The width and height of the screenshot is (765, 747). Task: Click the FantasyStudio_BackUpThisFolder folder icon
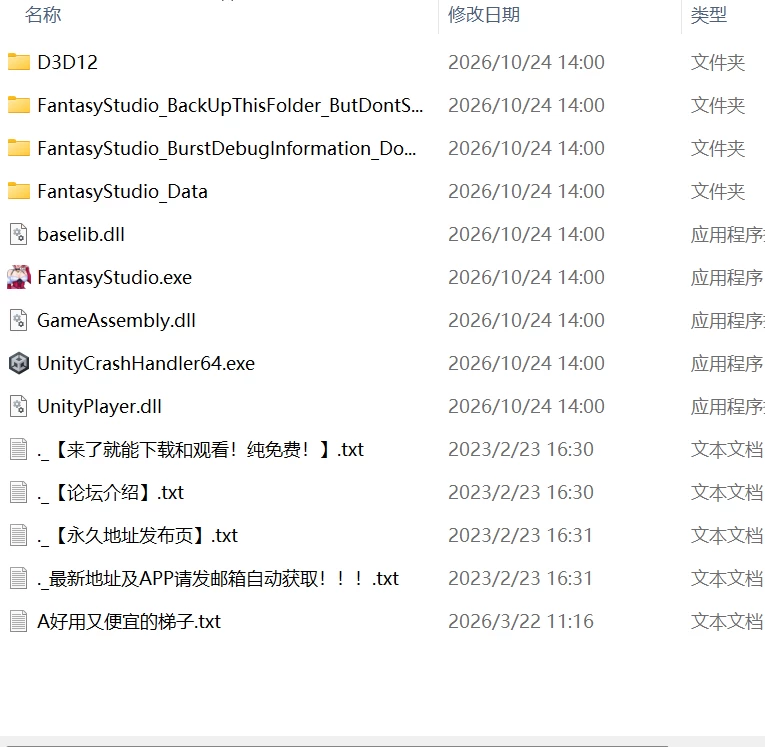point(19,105)
